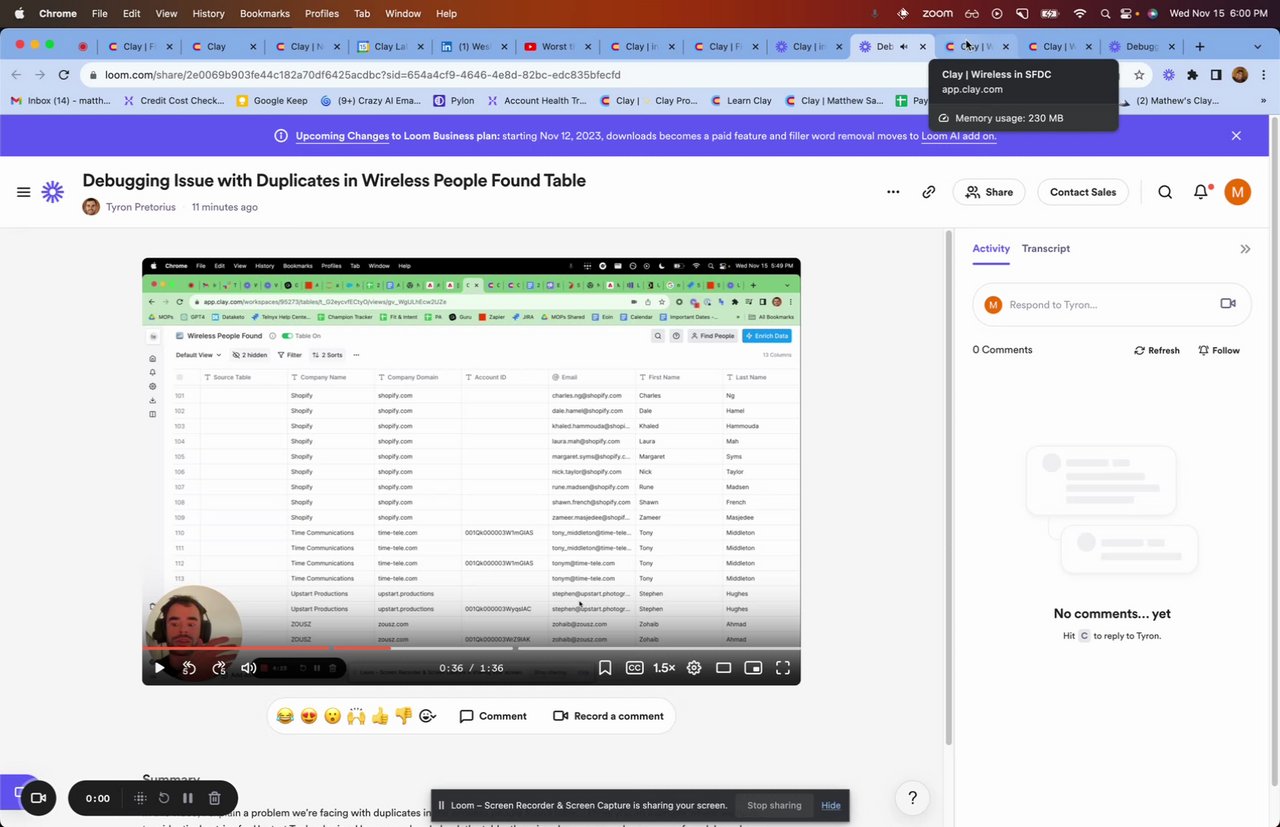Open the Google Keep bookmark

click(272, 101)
